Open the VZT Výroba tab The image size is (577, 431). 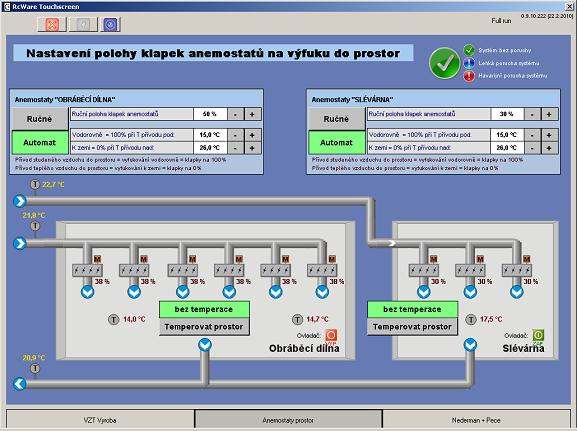pyautogui.click(x=100, y=420)
